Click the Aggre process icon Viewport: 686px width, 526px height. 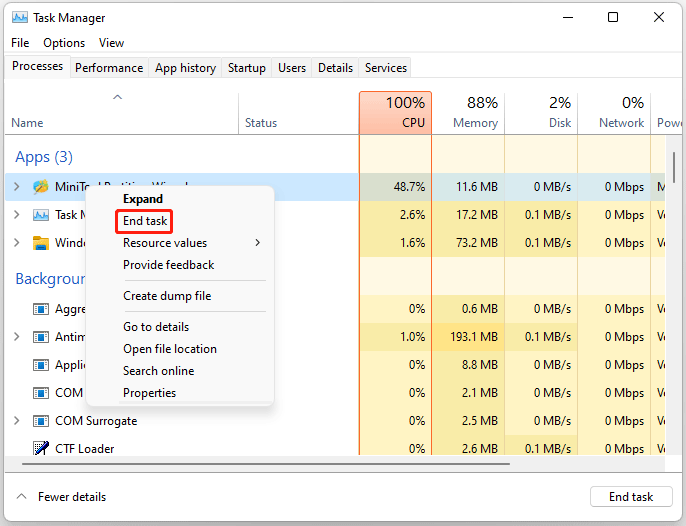41,309
